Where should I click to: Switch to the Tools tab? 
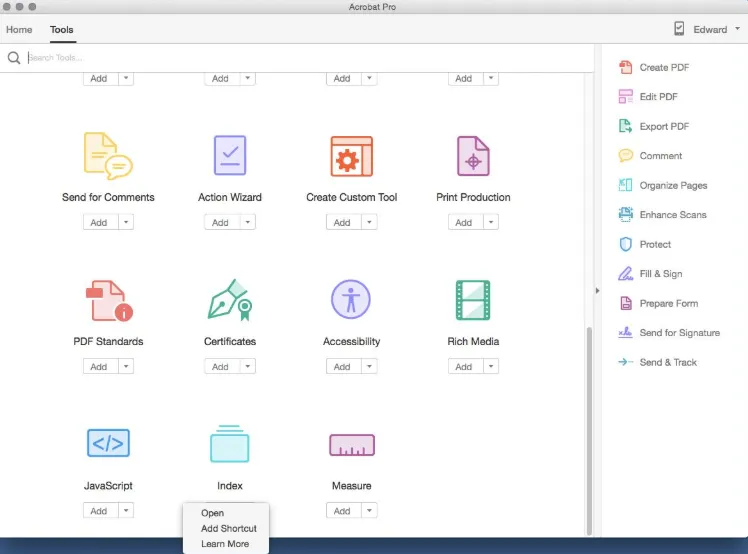pos(62,30)
